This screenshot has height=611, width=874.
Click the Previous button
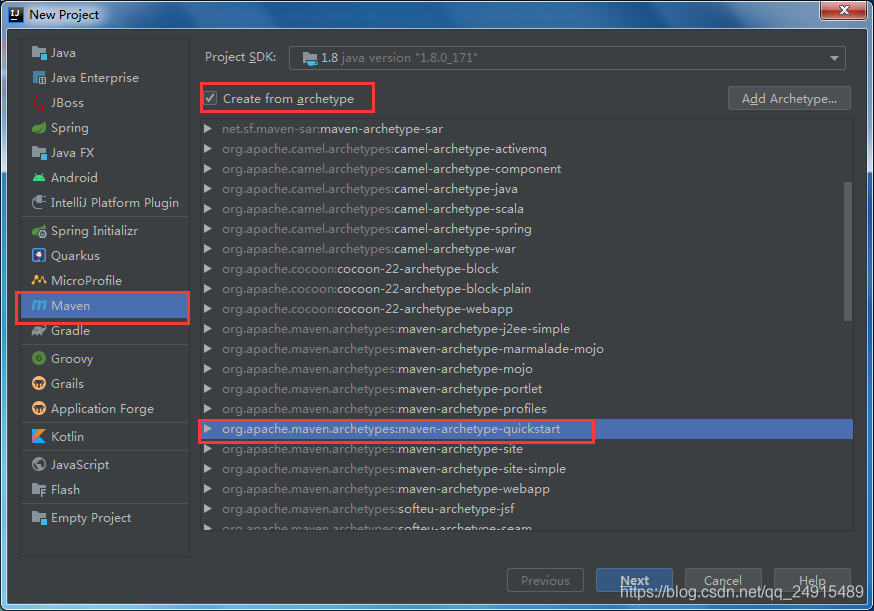pyautogui.click(x=545, y=580)
